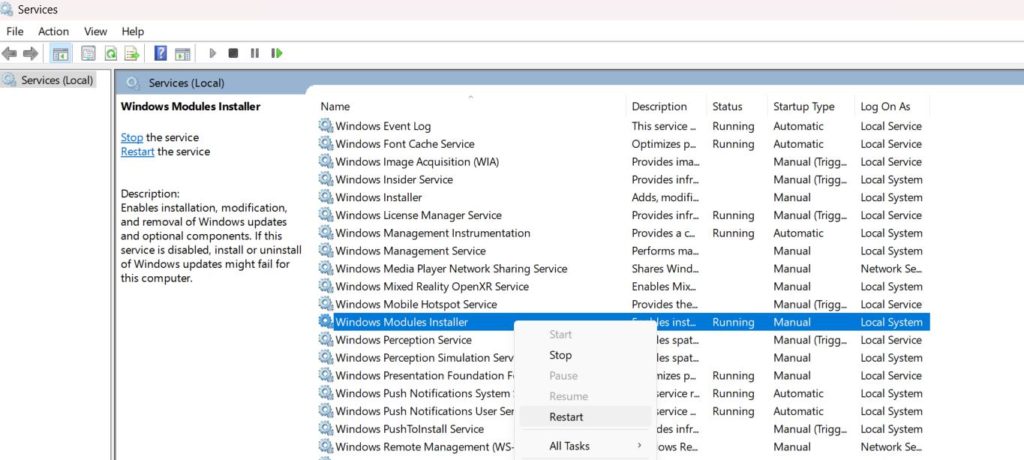
Task: Click the gear icon beside Windows Event Log
Action: [326, 126]
